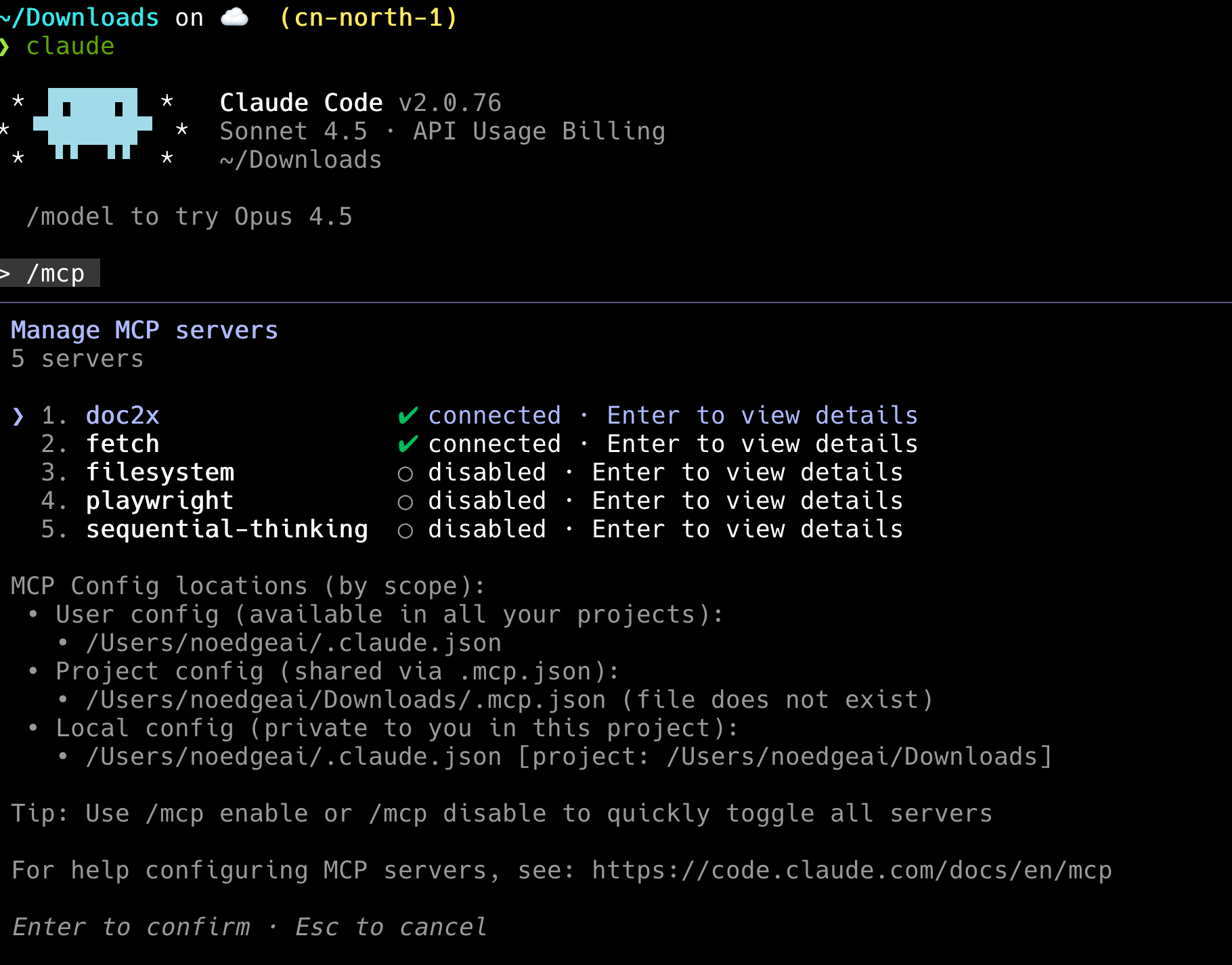Click the 'Local config' scope line
This screenshot has width=1232, height=965.
click(397, 728)
